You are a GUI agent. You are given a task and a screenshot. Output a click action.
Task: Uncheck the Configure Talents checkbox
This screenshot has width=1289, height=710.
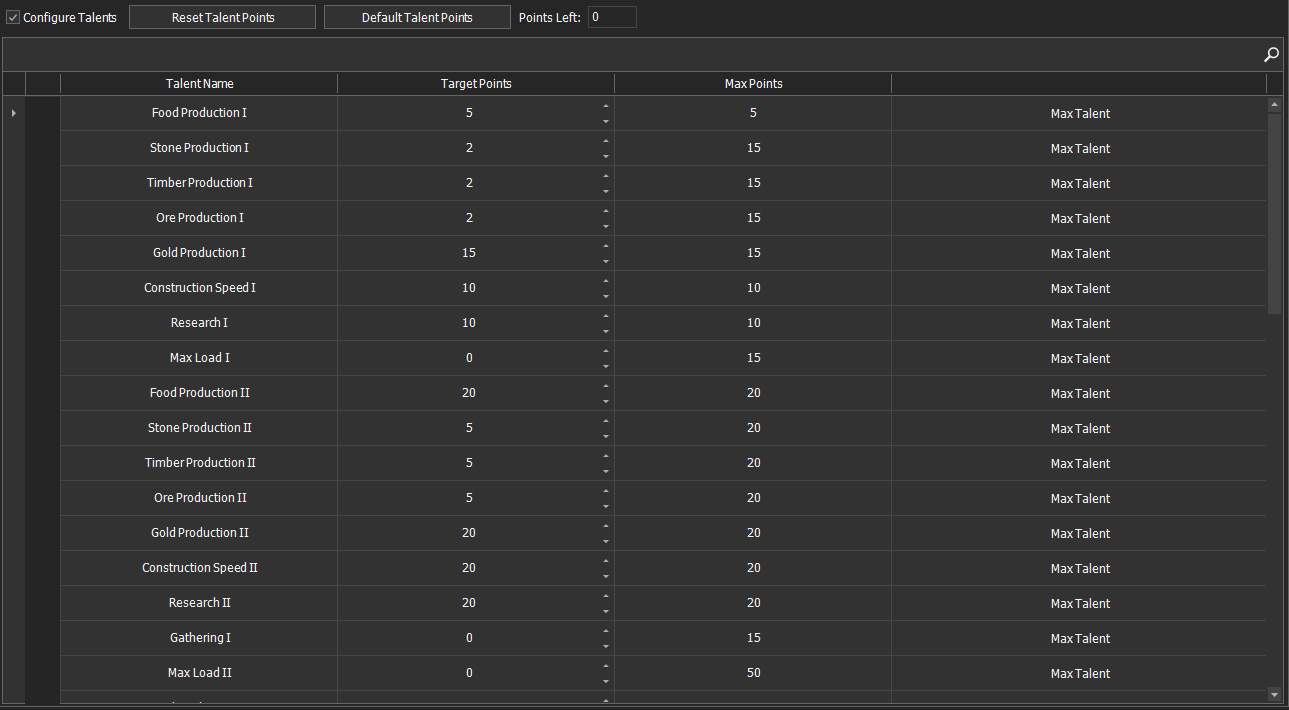tap(12, 16)
